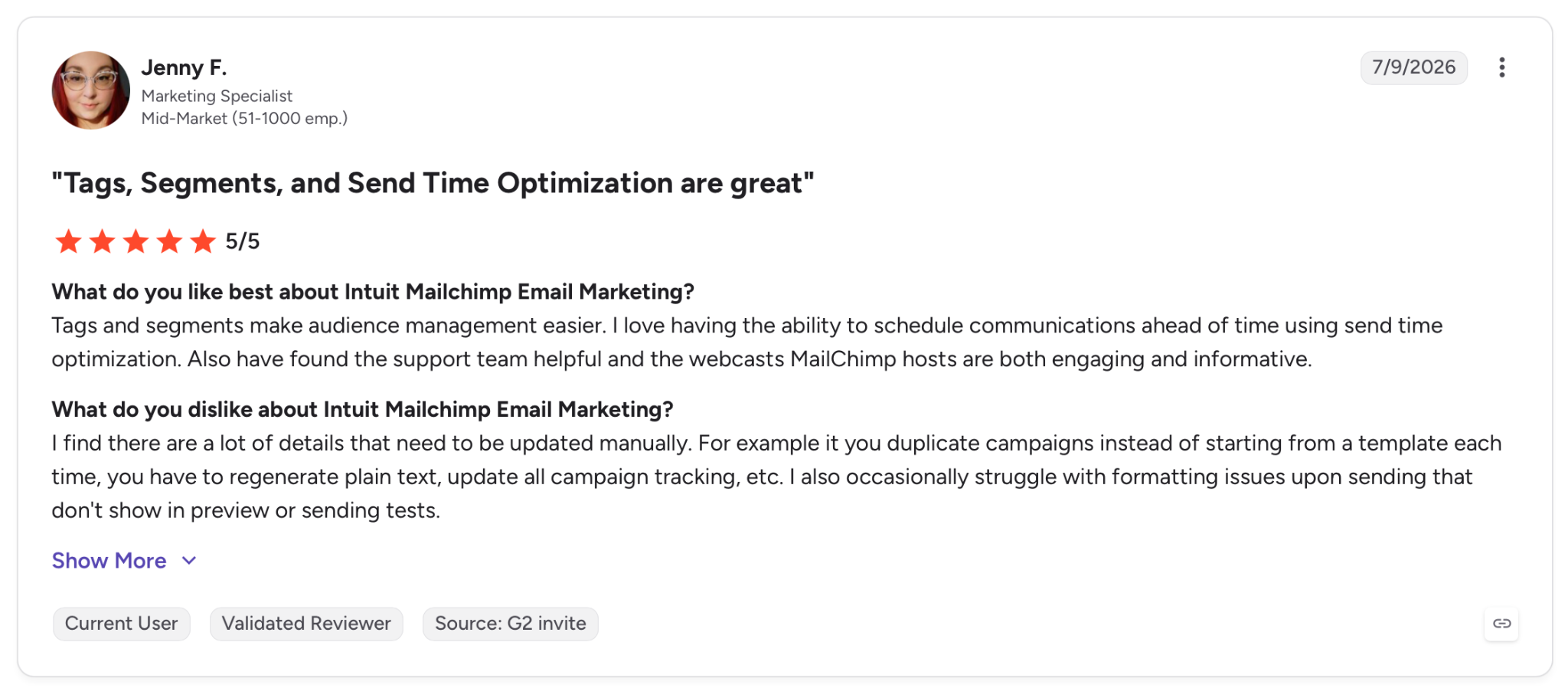Screen dimensions: 1568x688
Task: Open reviewer name Jenny F.
Action: tap(184, 67)
